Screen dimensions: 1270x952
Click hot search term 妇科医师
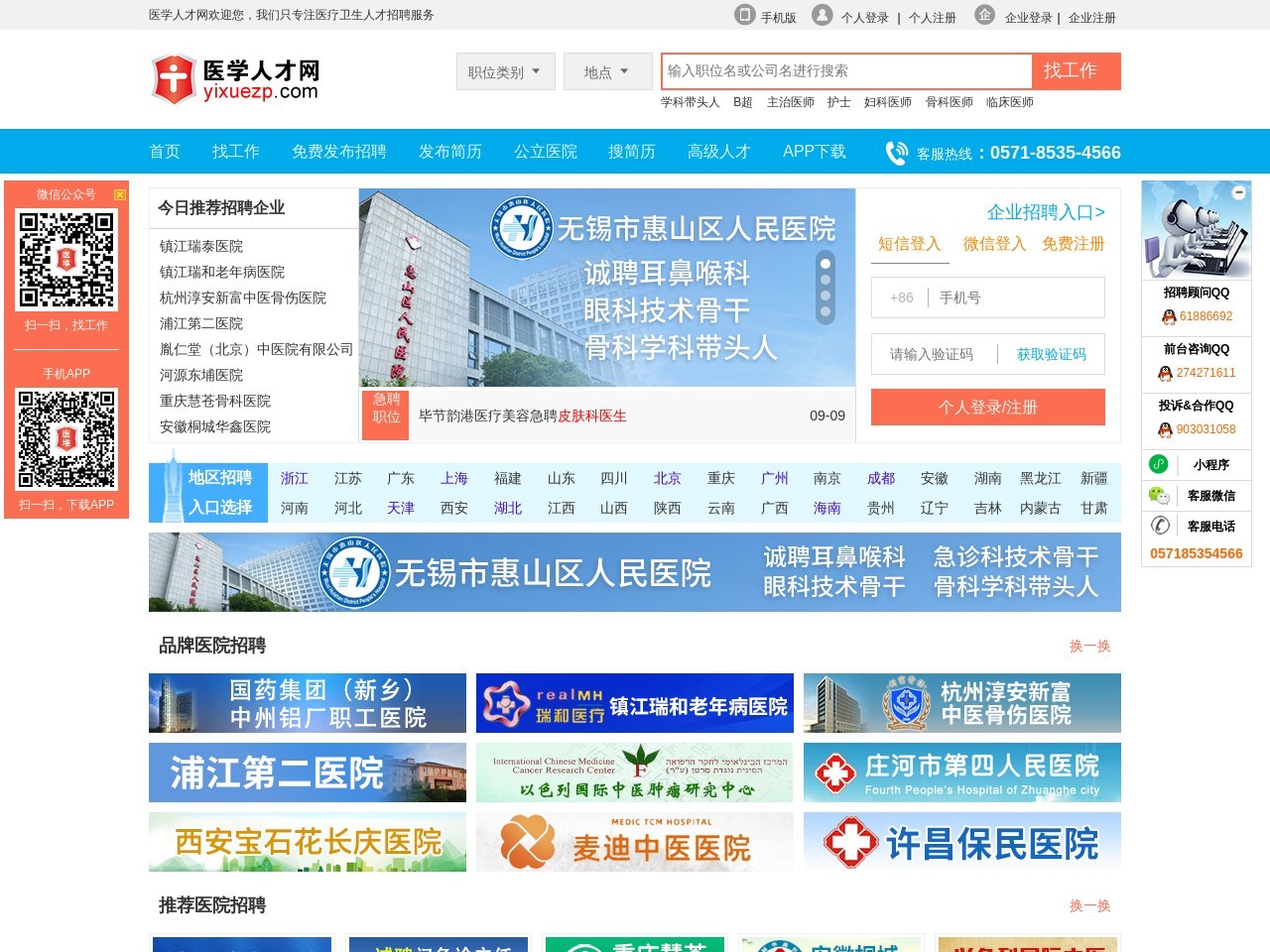[x=888, y=102]
